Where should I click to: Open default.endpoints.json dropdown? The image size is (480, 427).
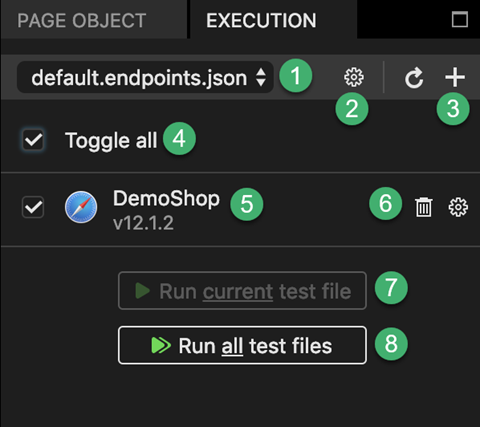click(x=145, y=77)
